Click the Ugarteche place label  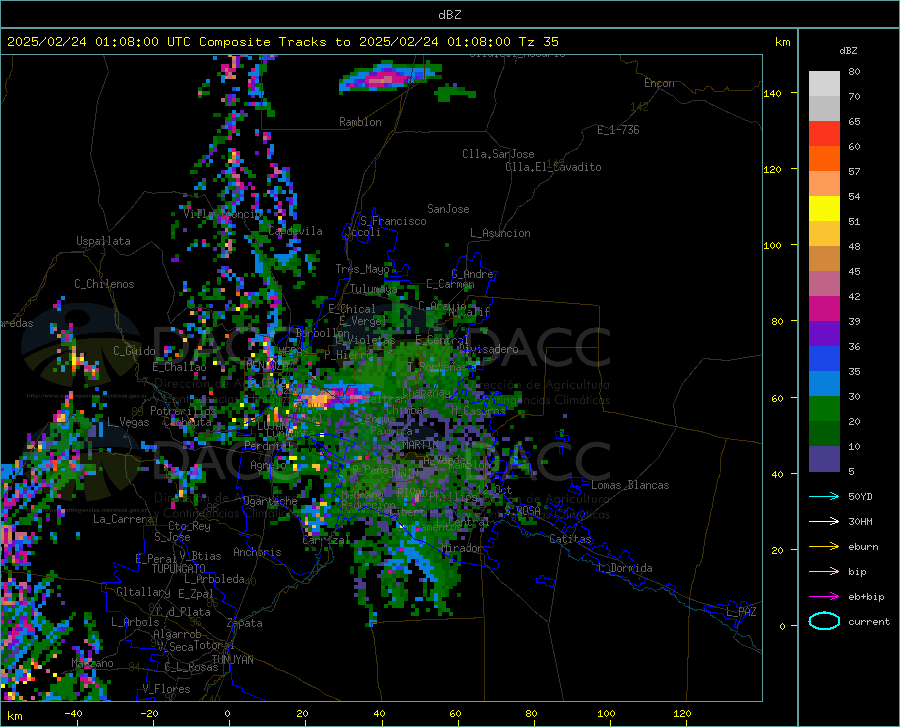[270, 501]
